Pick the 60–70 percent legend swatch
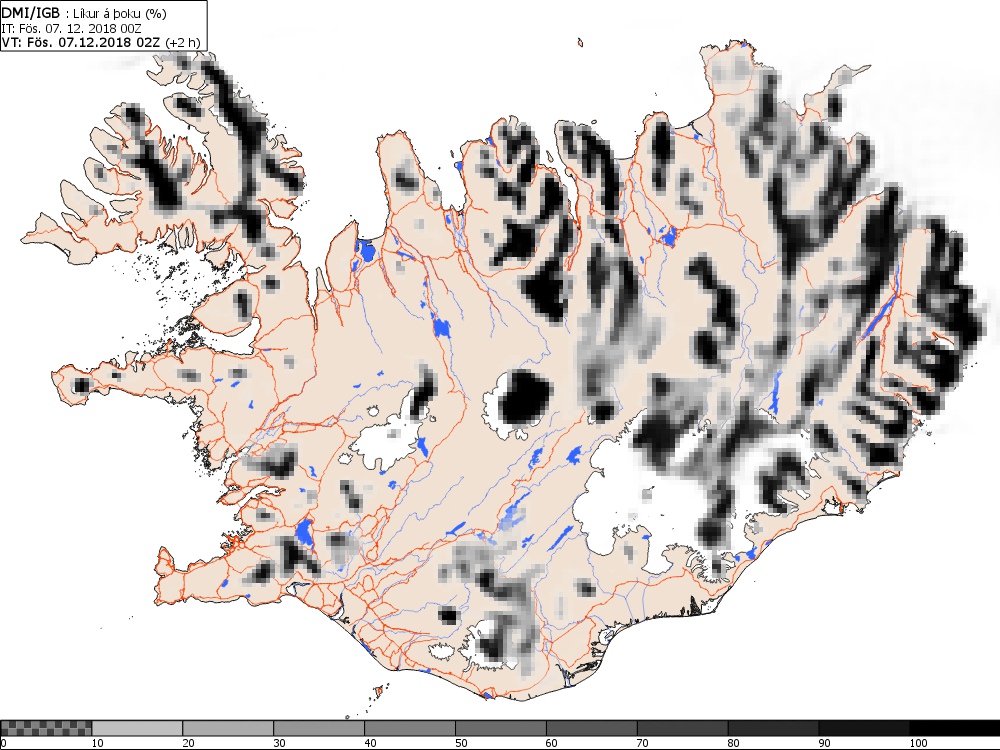This screenshot has width=1000, height=750. pyautogui.click(x=591, y=728)
